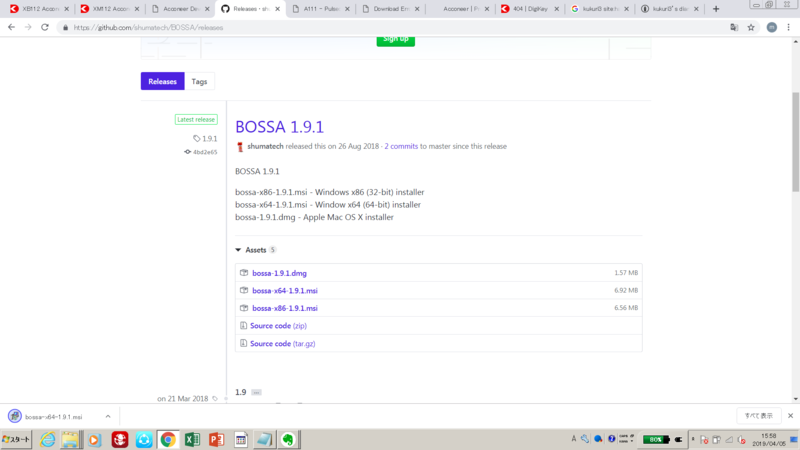Open the shumatech author profile link

pos(265,146)
